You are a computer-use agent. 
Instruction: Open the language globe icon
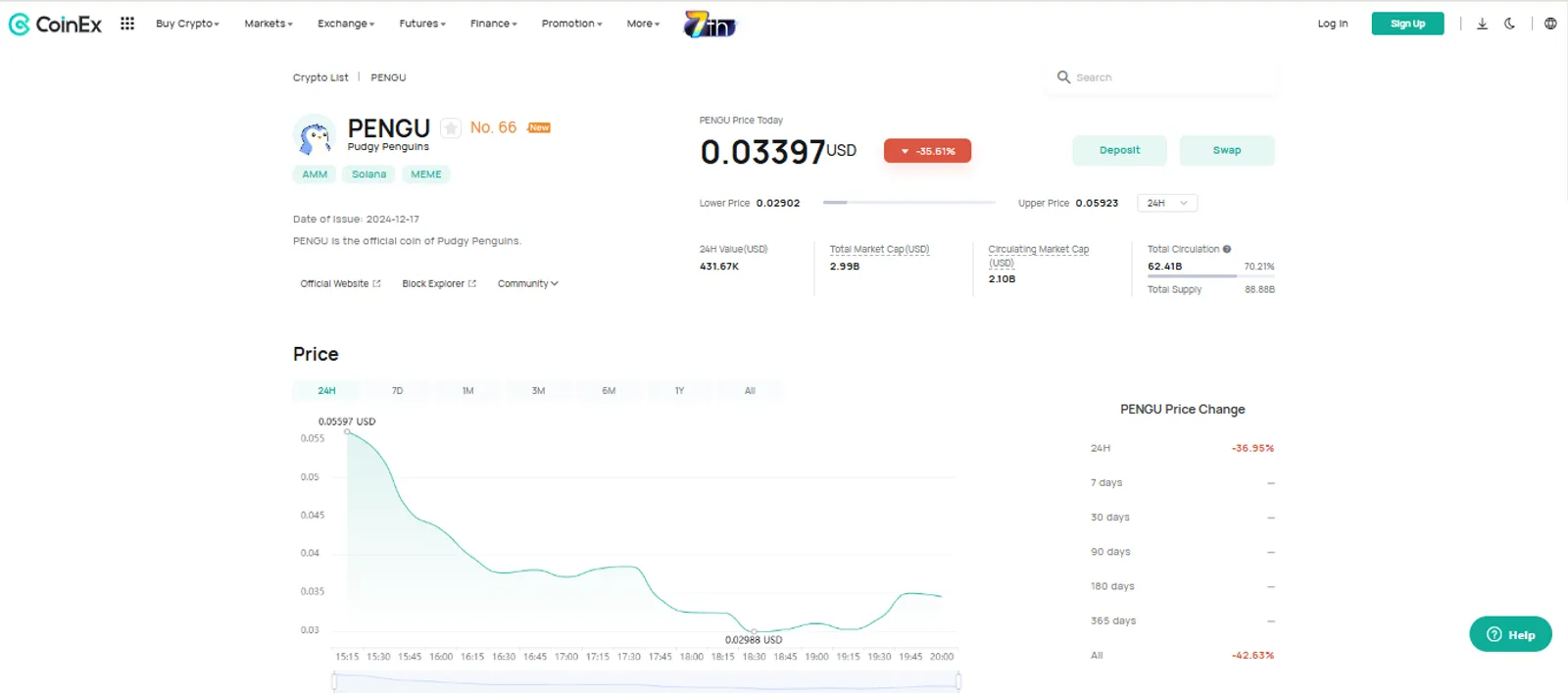pyautogui.click(x=1550, y=24)
